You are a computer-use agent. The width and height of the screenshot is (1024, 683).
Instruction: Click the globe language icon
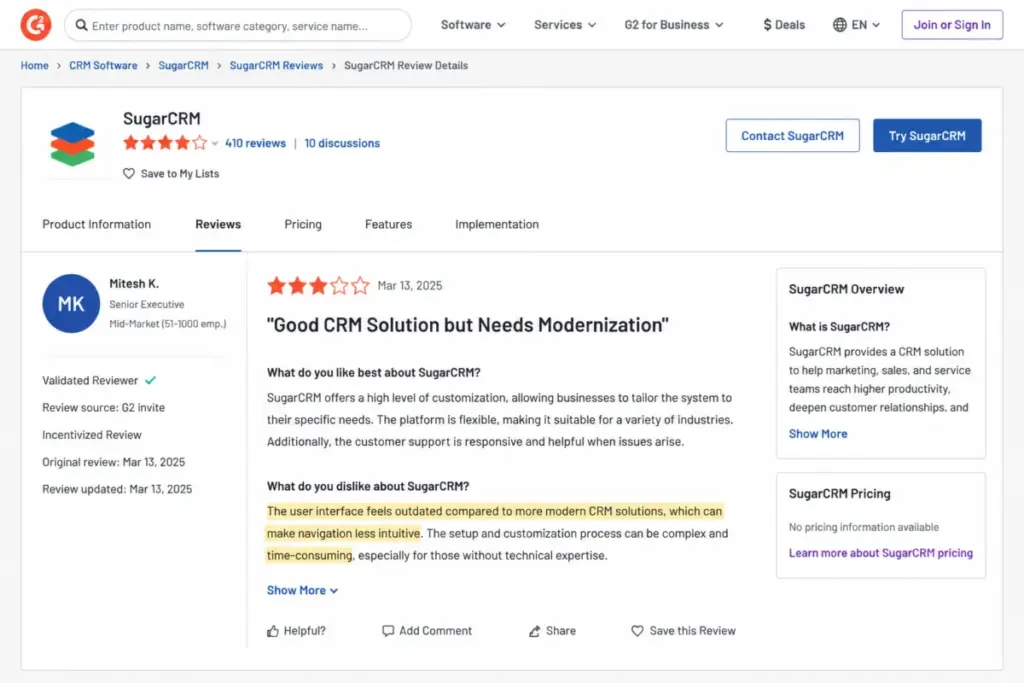840,25
